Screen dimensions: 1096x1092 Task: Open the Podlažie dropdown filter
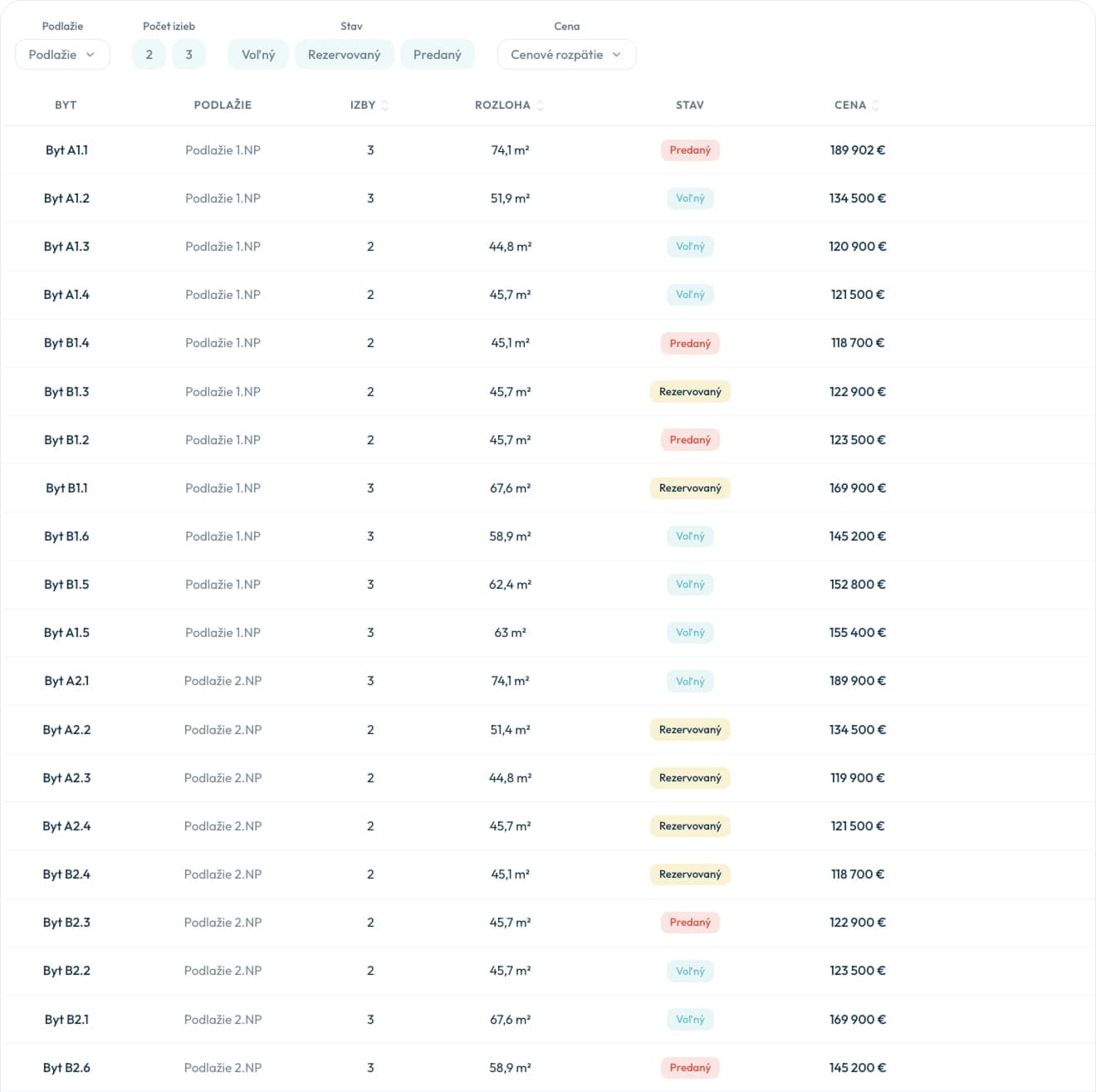click(62, 55)
